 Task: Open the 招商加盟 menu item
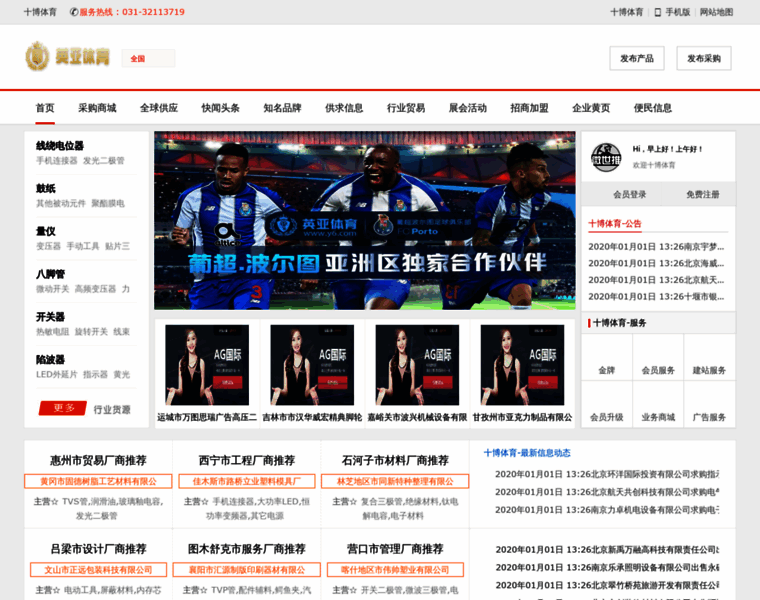pos(529,108)
